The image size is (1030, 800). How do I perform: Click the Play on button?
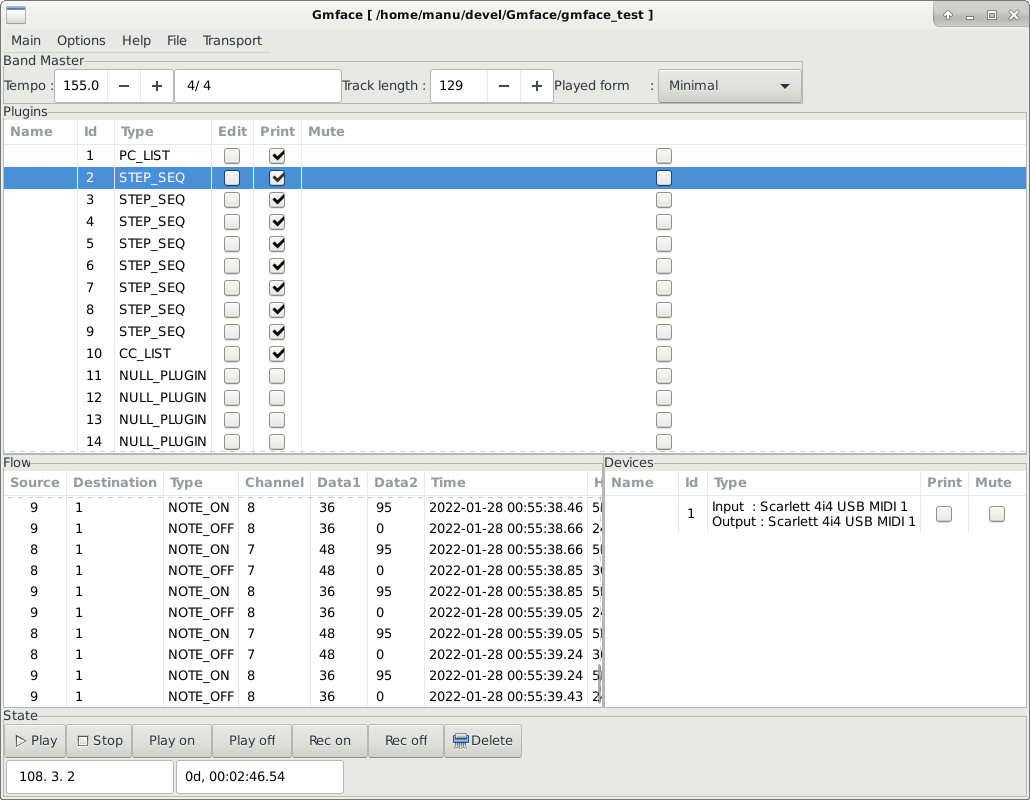pyautogui.click(x=171, y=741)
